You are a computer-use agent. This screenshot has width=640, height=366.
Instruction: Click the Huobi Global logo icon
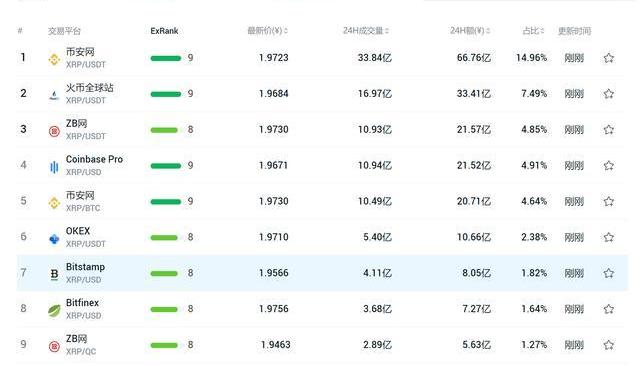tap(54, 95)
